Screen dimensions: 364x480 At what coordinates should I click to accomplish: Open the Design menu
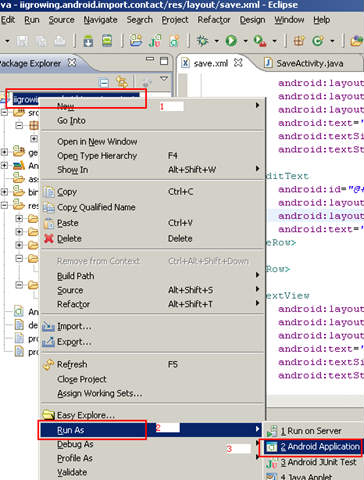pyautogui.click(x=252, y=20)
